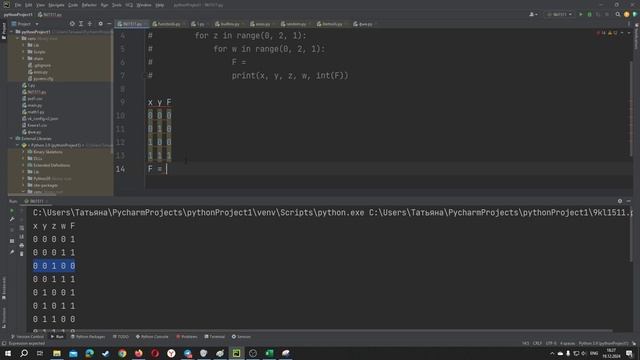Click the green Run button in toolbar
Image resolution: width=640 pixels, height=360 pixels.
[581, 14]
